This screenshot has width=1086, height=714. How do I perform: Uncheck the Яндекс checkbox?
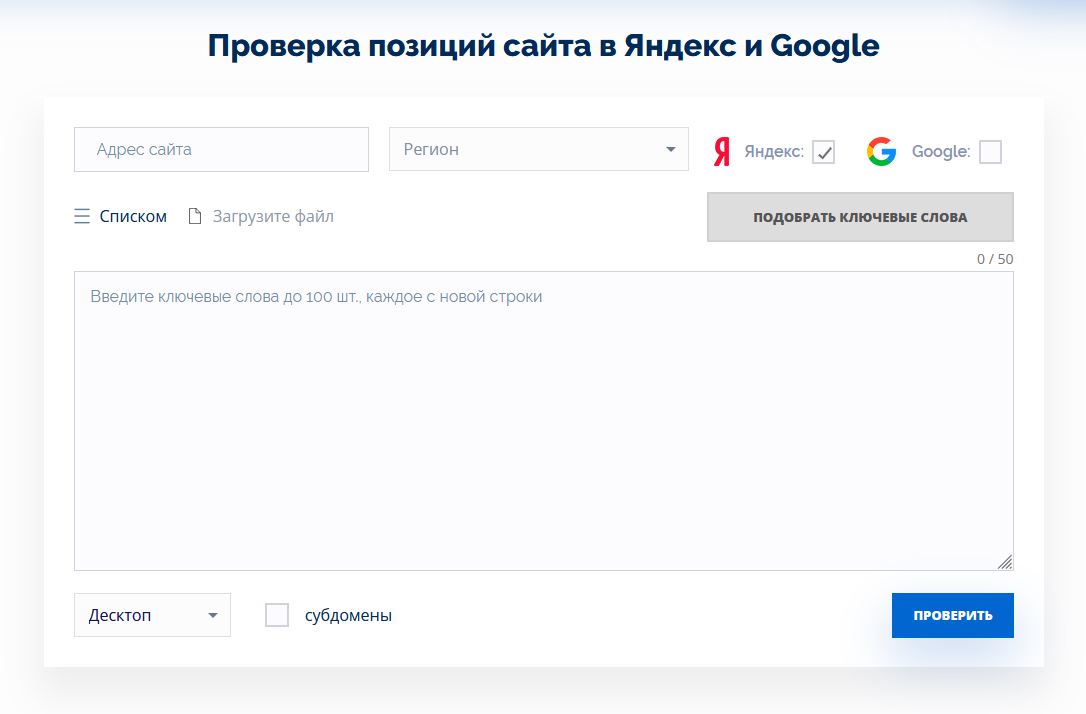coord(824,152)
